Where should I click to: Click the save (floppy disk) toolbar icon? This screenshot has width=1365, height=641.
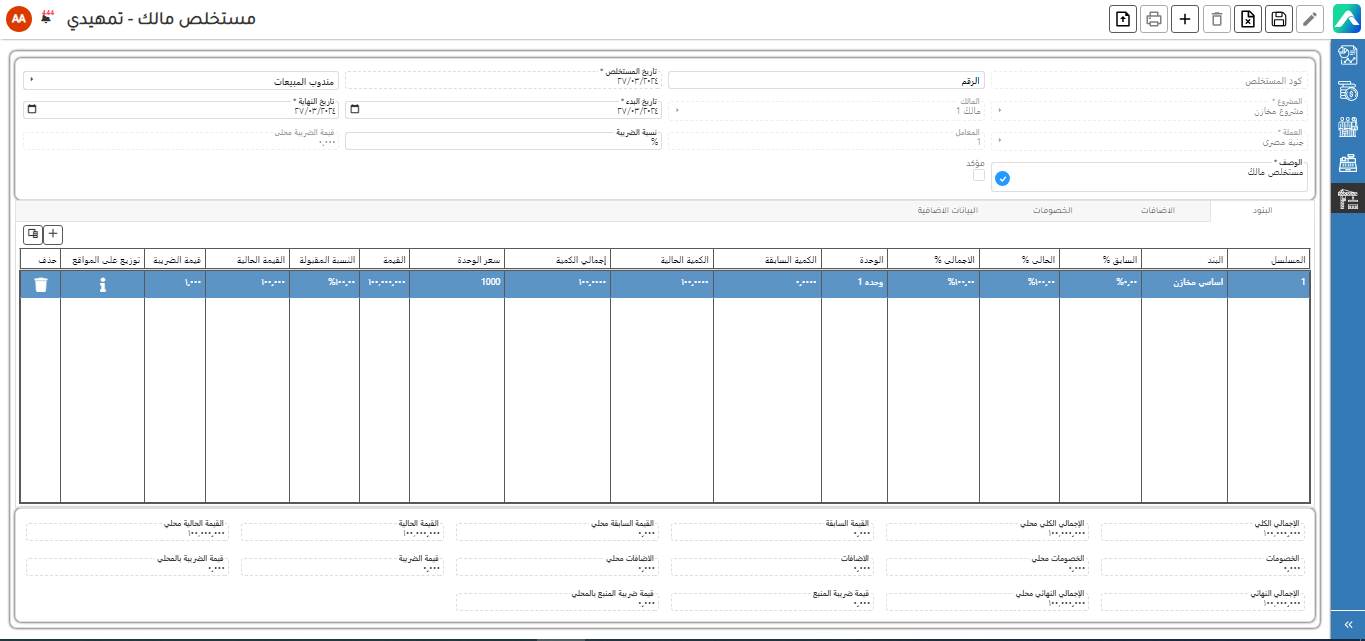(x=1278, y=19)
